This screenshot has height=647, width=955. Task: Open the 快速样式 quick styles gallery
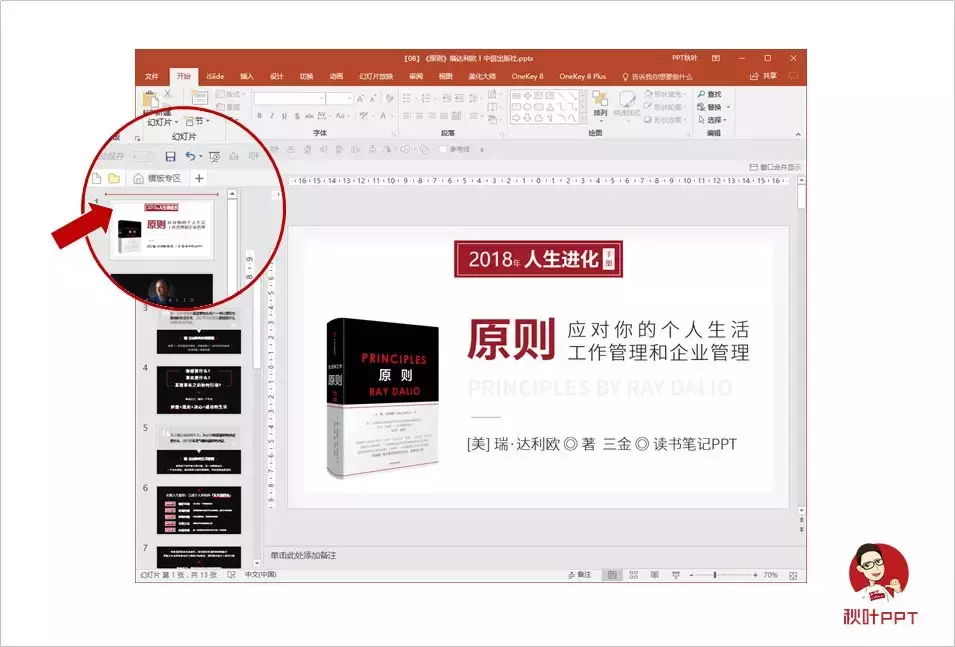[x=626, y=104]
